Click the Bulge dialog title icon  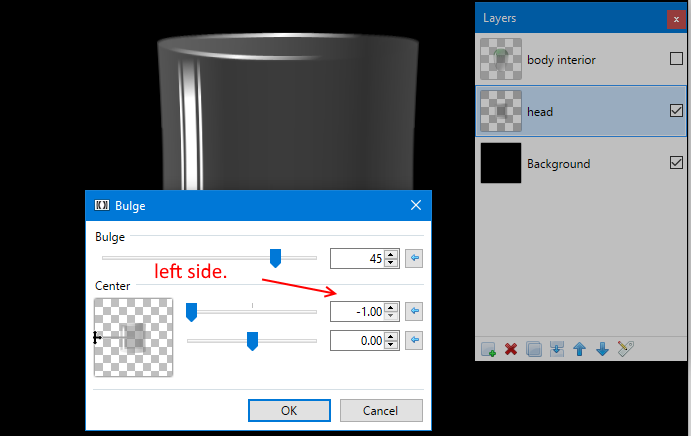tap(102, 205)
